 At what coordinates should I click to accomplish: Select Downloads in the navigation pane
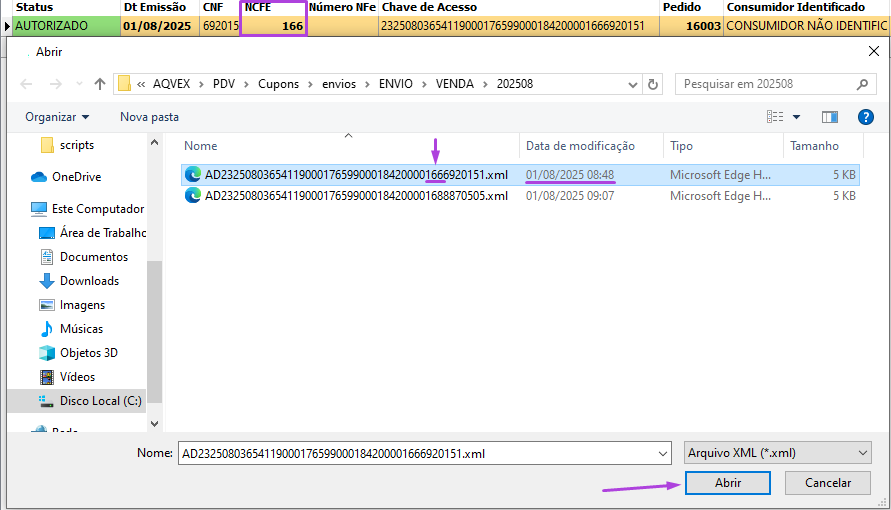click(89, 281)
